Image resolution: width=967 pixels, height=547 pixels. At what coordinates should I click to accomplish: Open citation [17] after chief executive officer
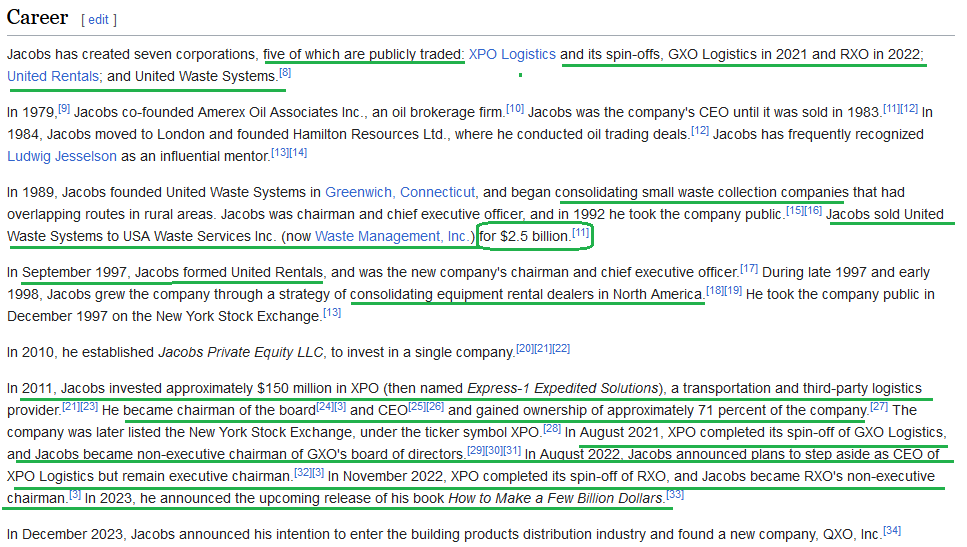pyautogui.click(x=749, y=269)
